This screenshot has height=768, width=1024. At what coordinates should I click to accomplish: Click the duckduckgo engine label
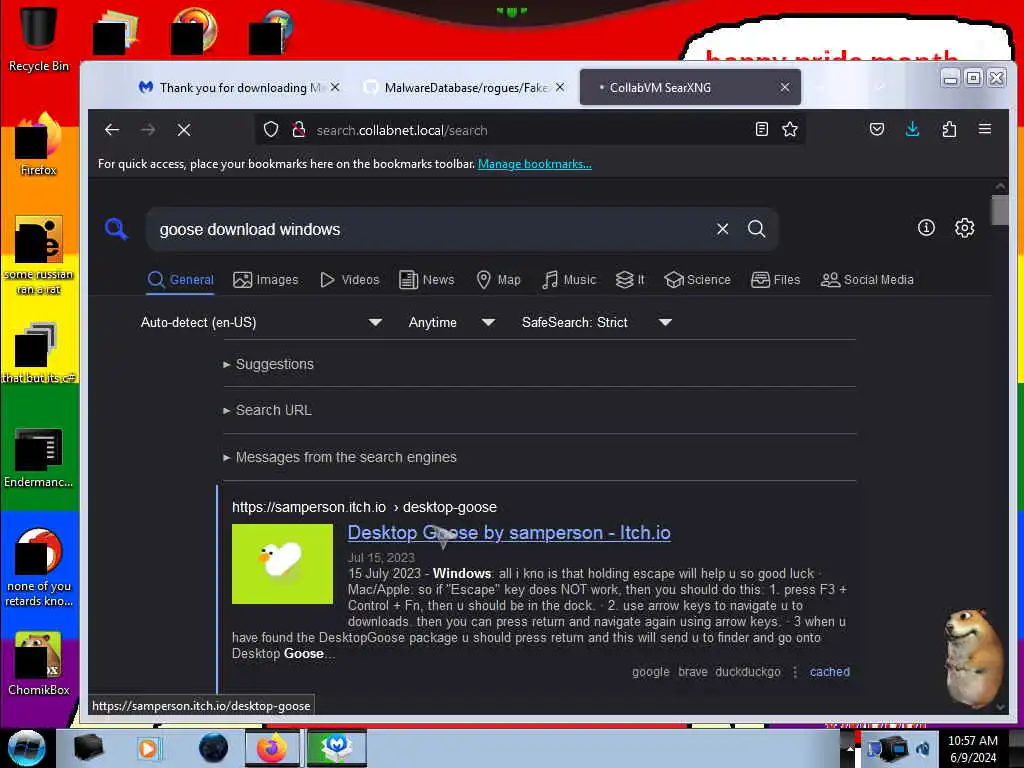coord(748,672)
